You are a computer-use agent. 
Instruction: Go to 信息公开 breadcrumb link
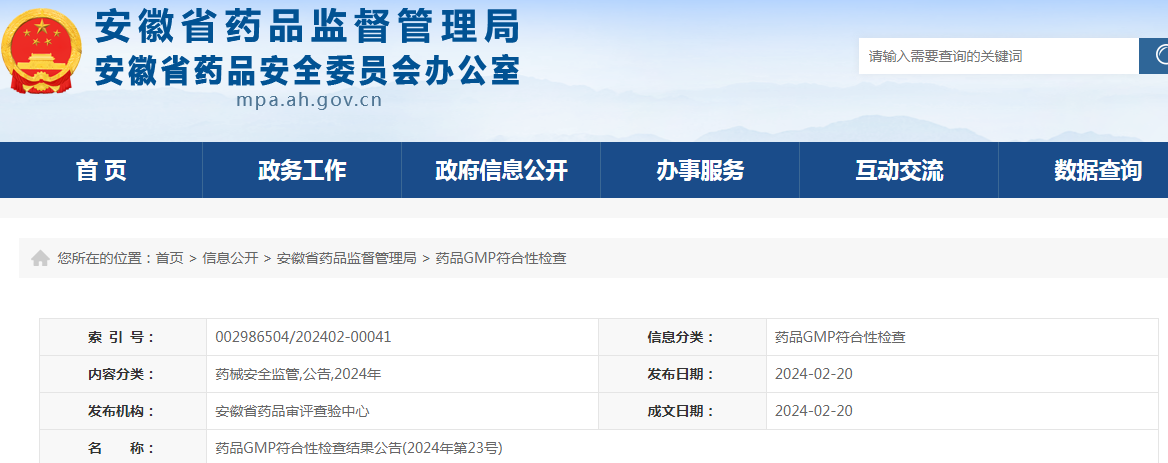[x=230, y=258]
